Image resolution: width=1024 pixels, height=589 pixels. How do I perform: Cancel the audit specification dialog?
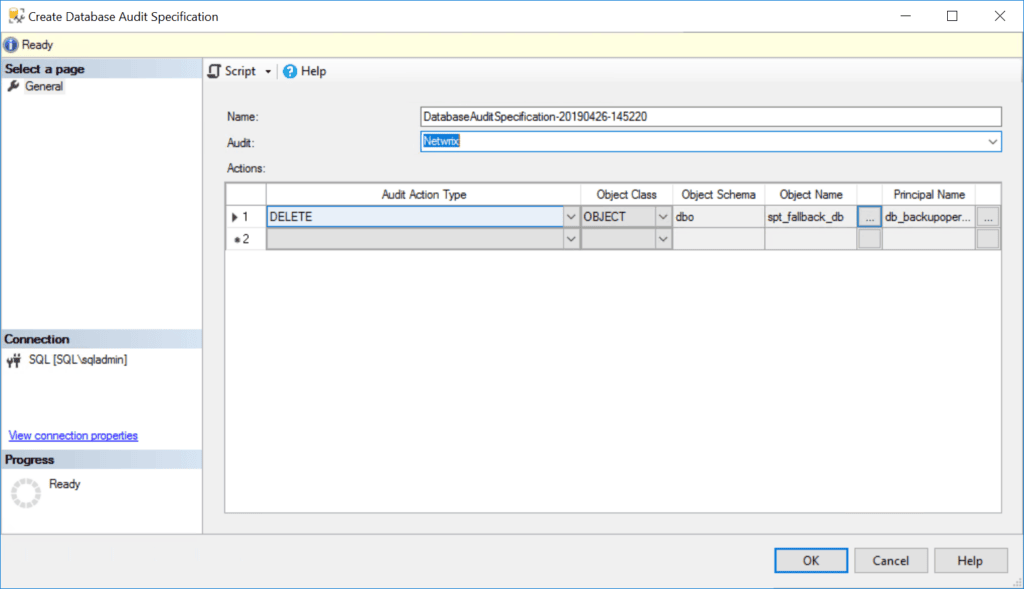pos(890,560)
